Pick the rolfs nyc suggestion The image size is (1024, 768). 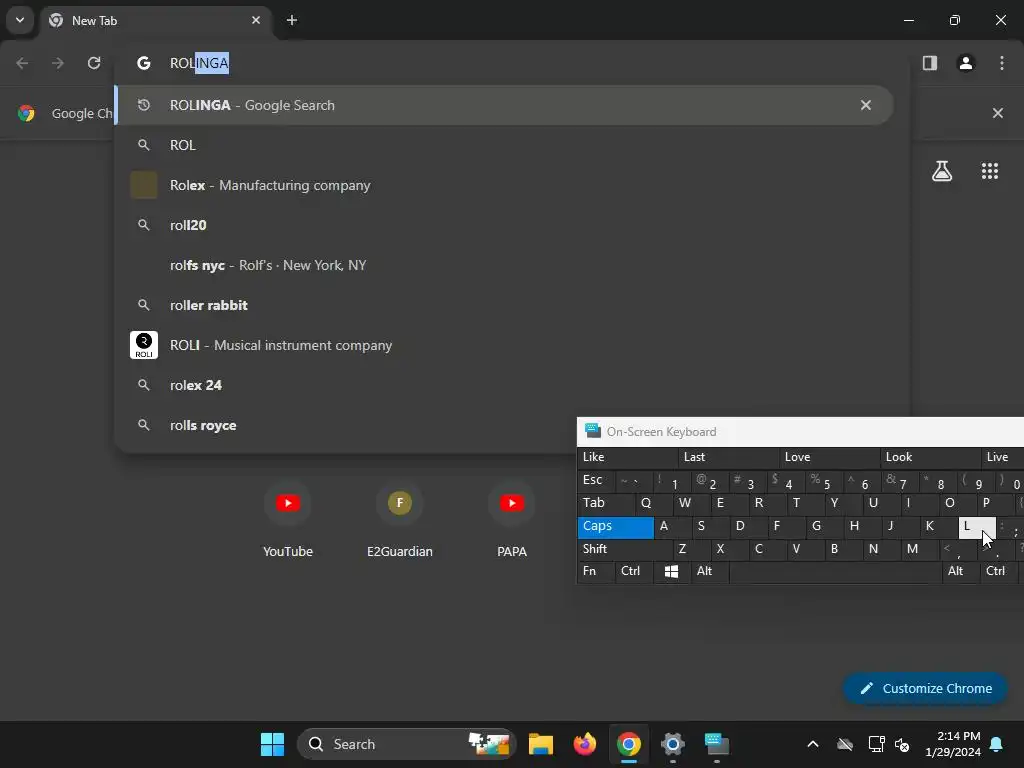pos(504,265)
